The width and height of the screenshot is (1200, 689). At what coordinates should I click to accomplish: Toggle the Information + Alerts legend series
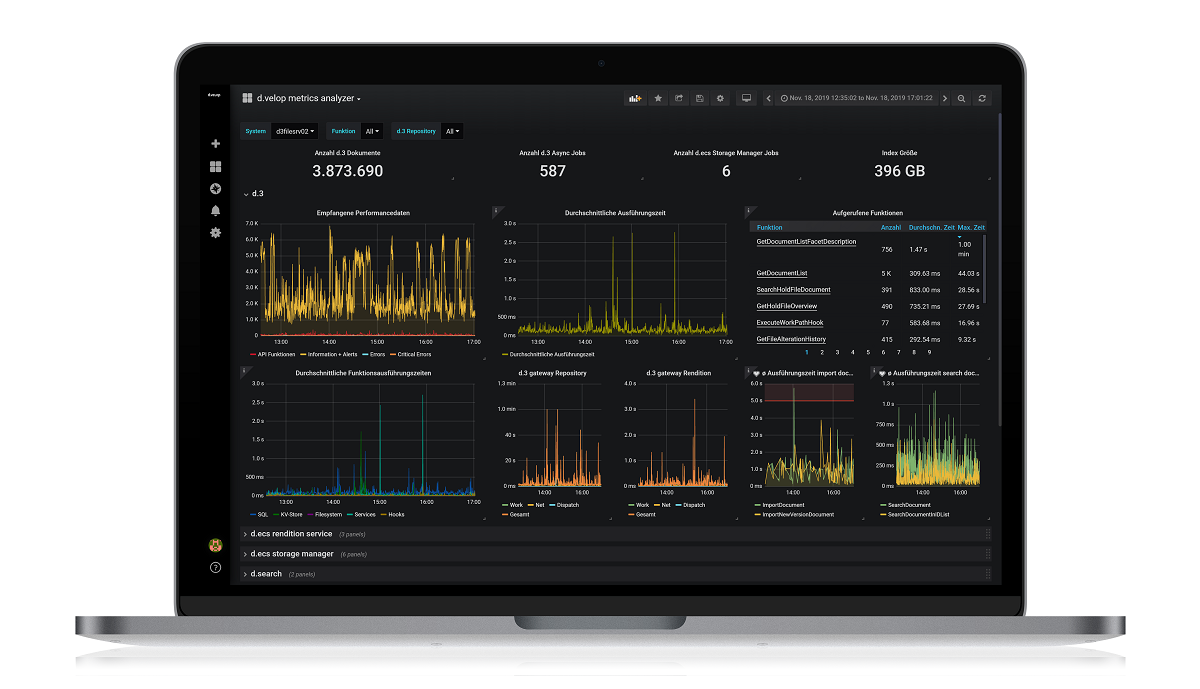(x=329, y=354)
